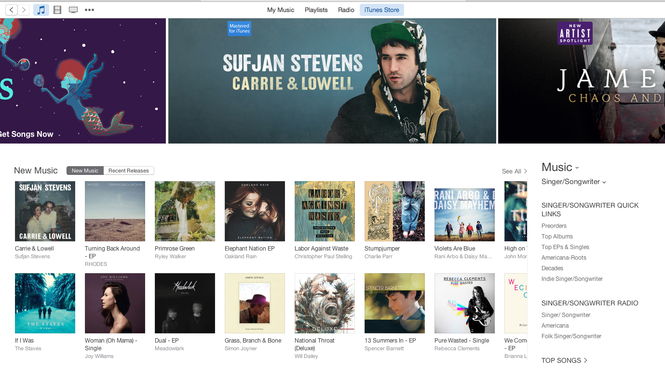Expand the TOP SONGS section
This screenshot has width=665, height=370.
[564, 360]
